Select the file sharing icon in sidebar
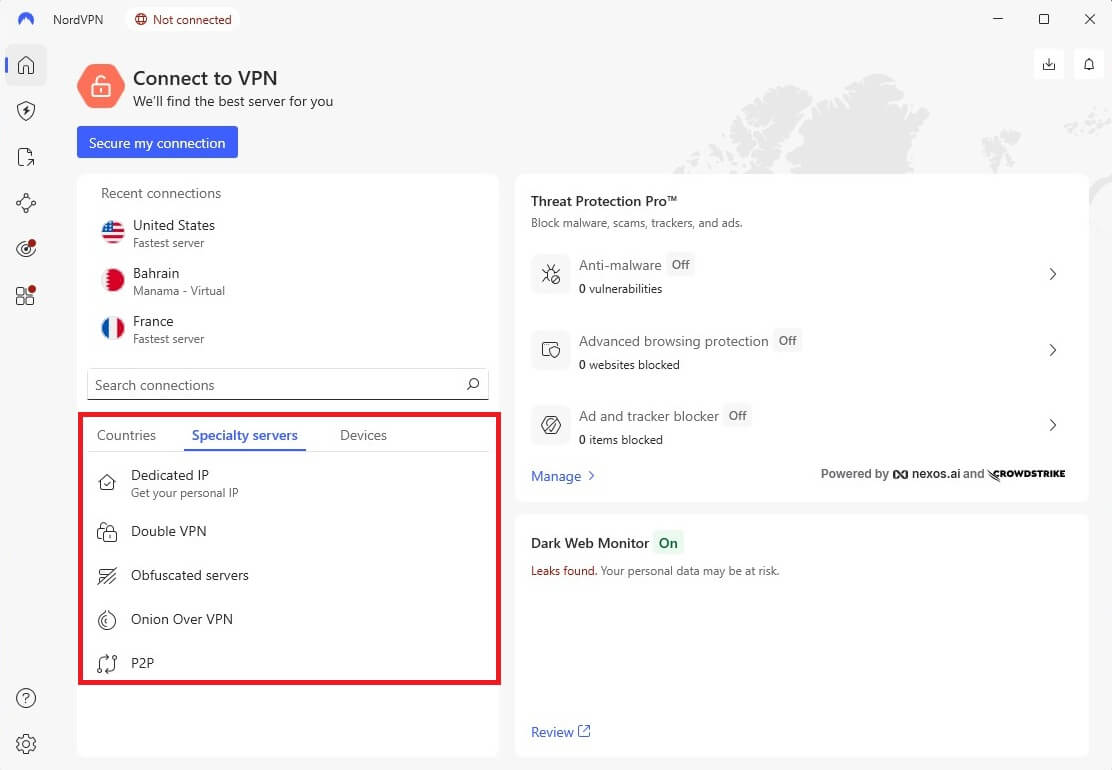This screenshot has height=770, width=1112. [x=25, y=156]
